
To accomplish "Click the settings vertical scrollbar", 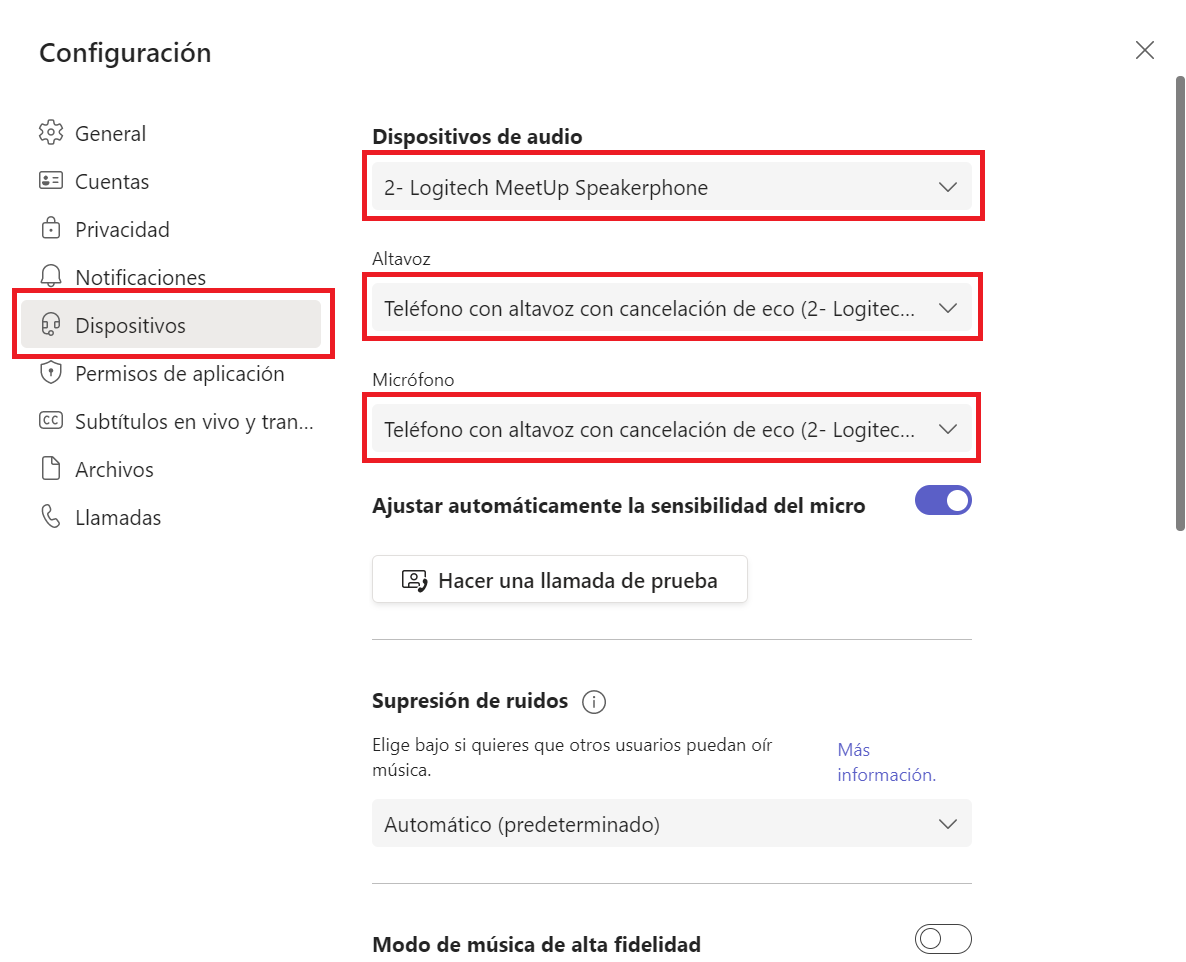I will tap(1180, 300).
